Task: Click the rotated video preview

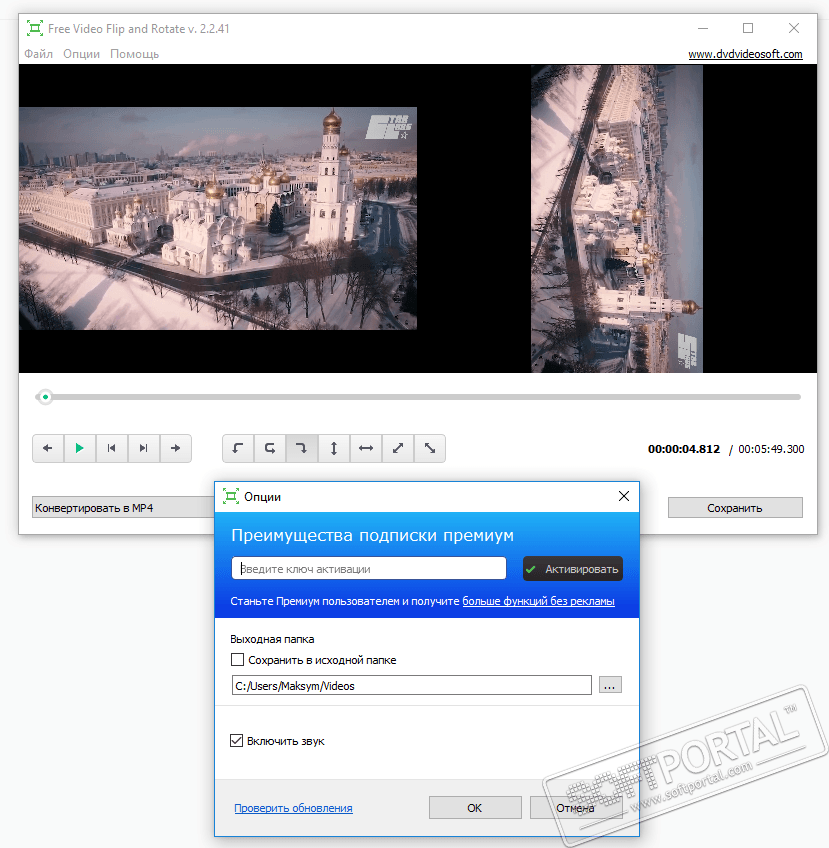Action: coord(616,218)
